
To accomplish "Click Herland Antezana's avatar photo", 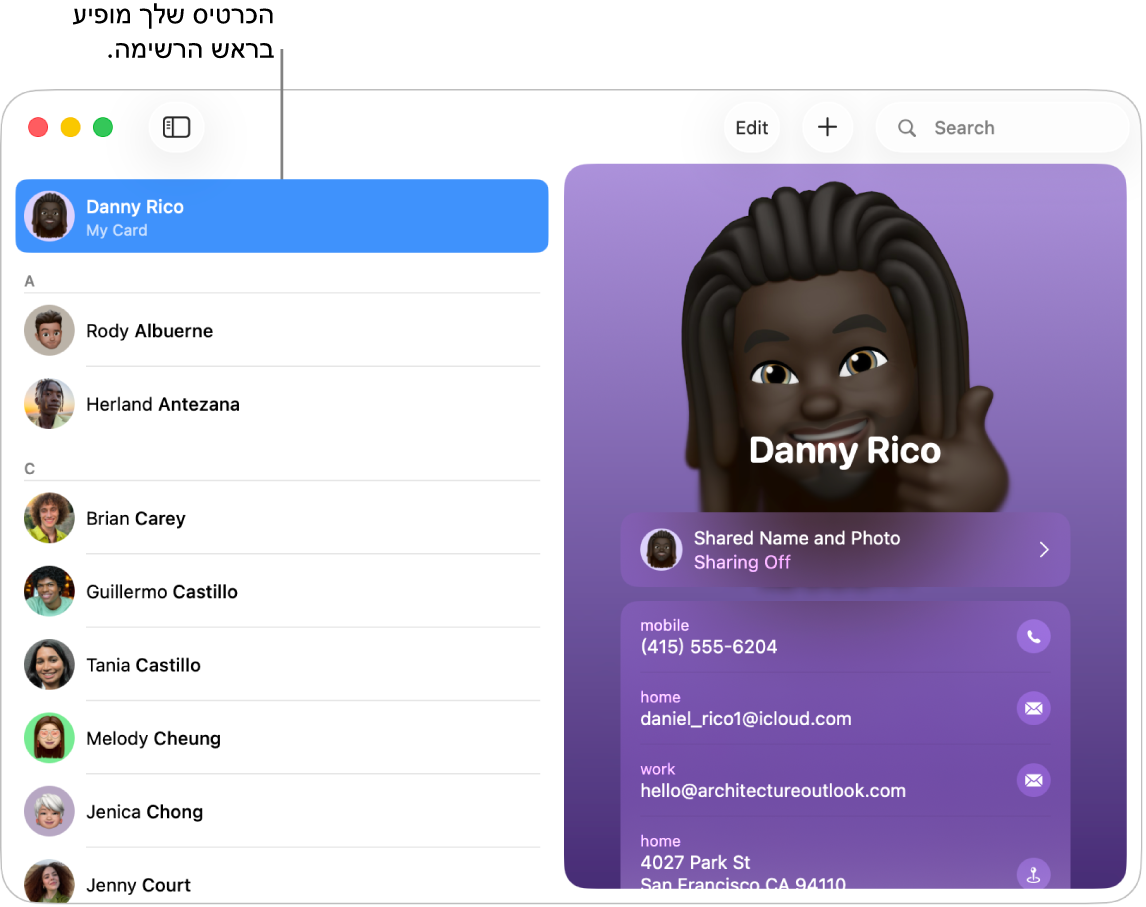I will [x=50, y=404].
